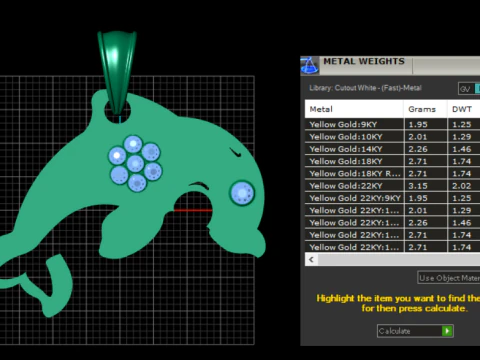Select the single gem near the dolphin's head

click(242, 193)
